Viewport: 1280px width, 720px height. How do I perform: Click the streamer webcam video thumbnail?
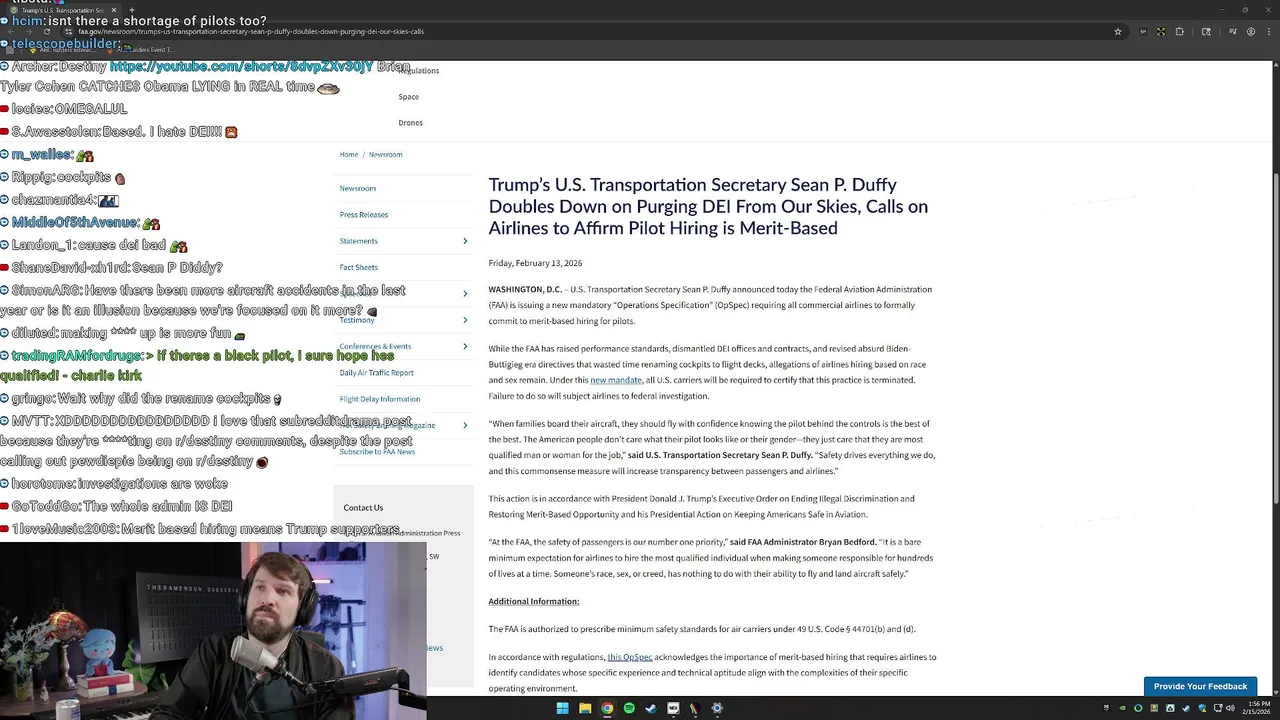pyautogui.click(x=213, y=630)
